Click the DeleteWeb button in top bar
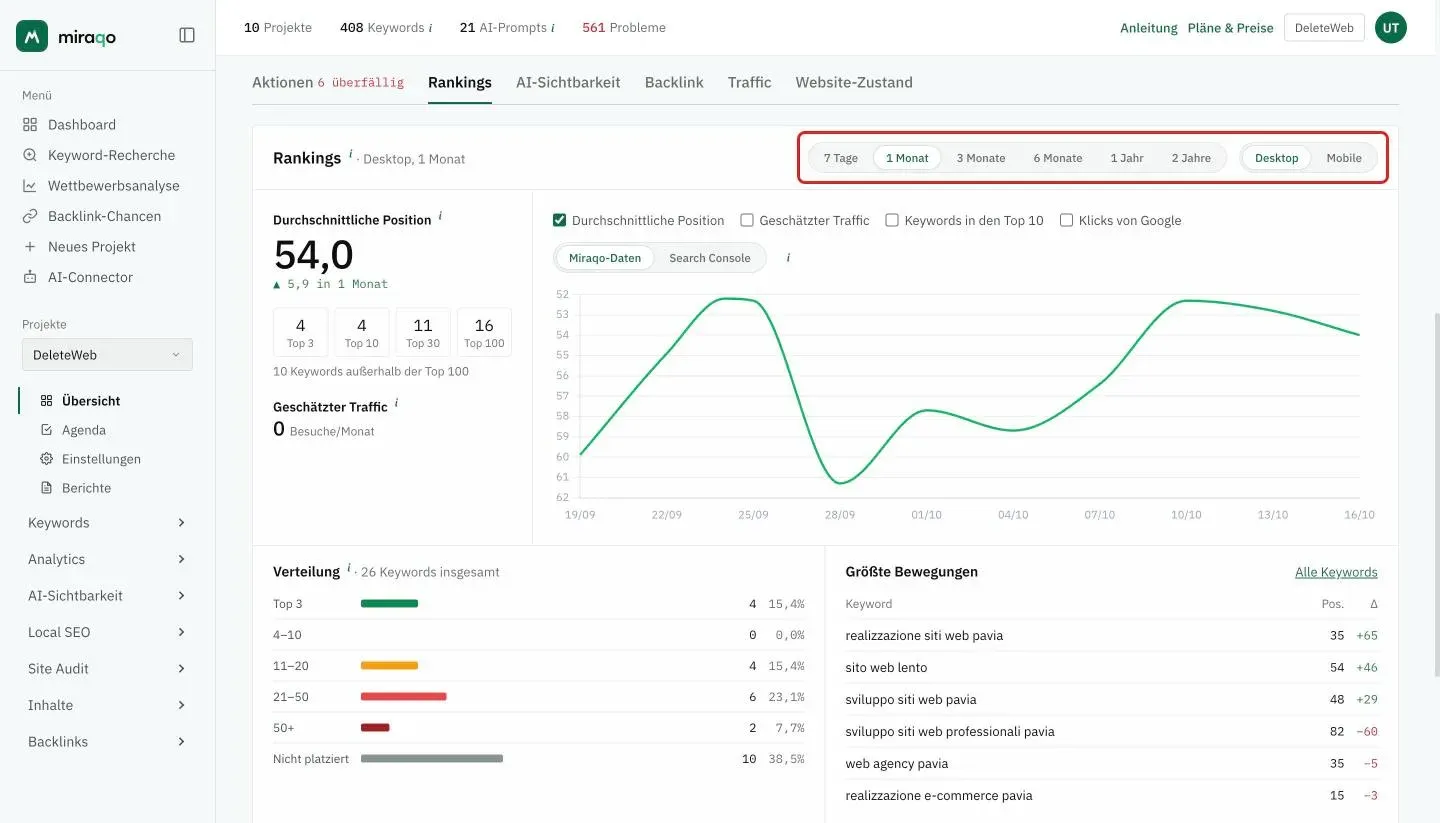 [x=1324, y=28]
